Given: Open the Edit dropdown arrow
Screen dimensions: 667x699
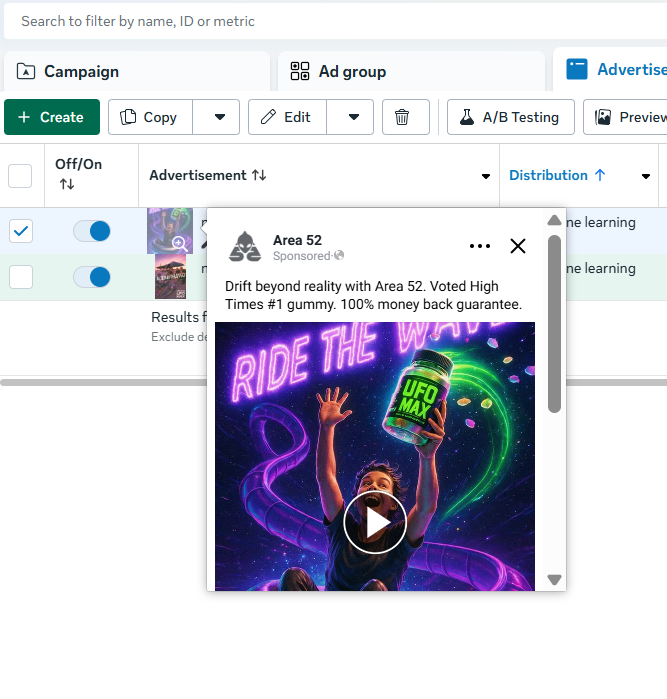Looking at the screenshot, I should pyautogui.click(x=350, y=117).
